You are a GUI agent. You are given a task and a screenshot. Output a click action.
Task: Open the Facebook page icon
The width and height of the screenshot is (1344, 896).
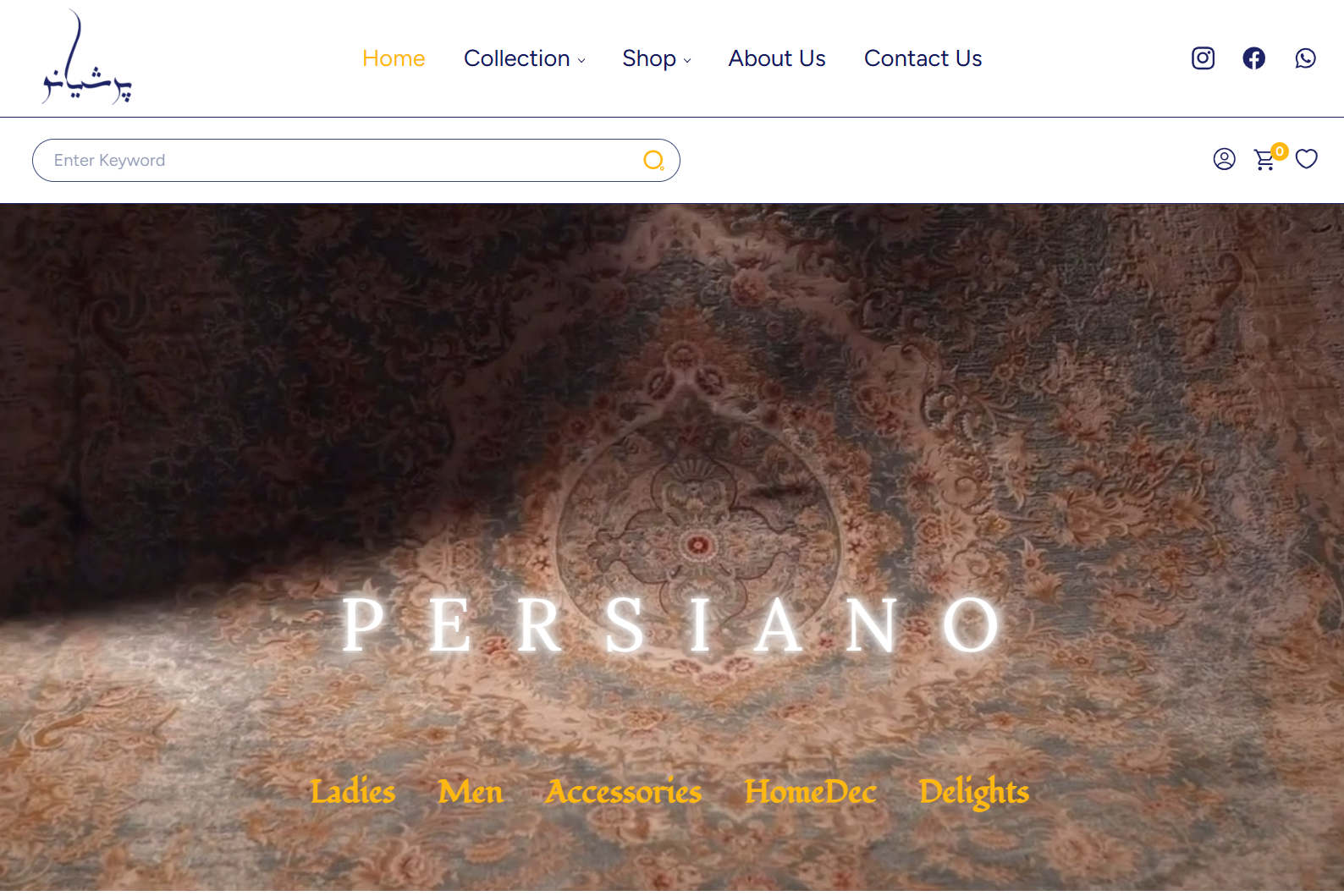click(x=1253, y=58)
